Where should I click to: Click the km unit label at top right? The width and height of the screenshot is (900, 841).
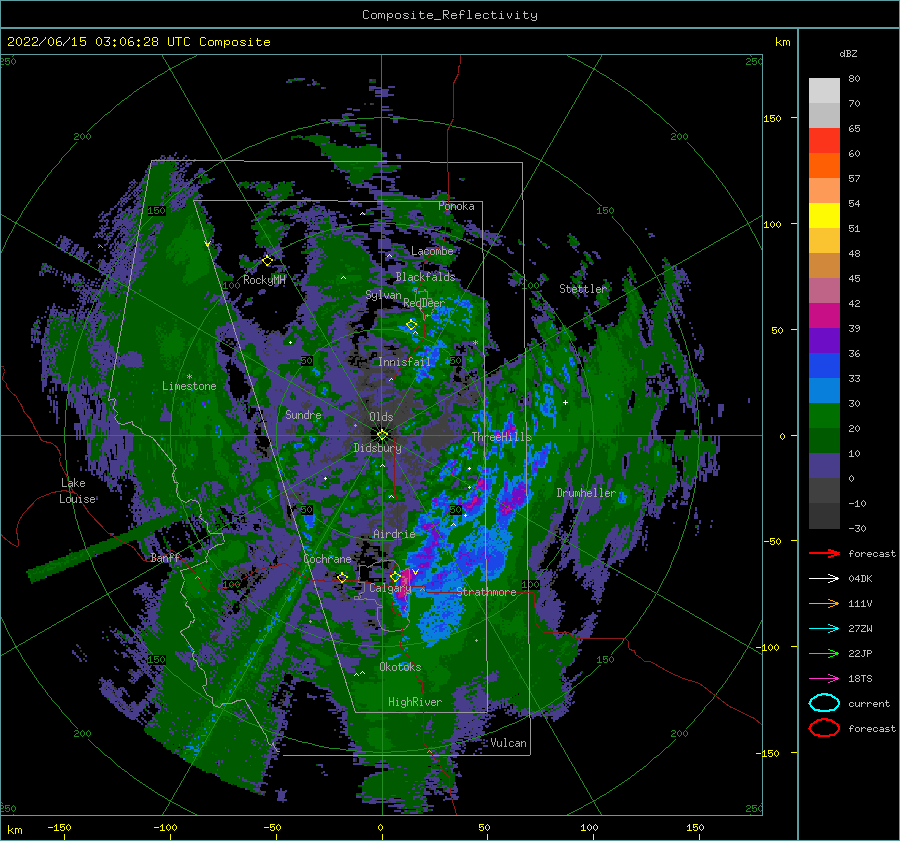point(782,42)
